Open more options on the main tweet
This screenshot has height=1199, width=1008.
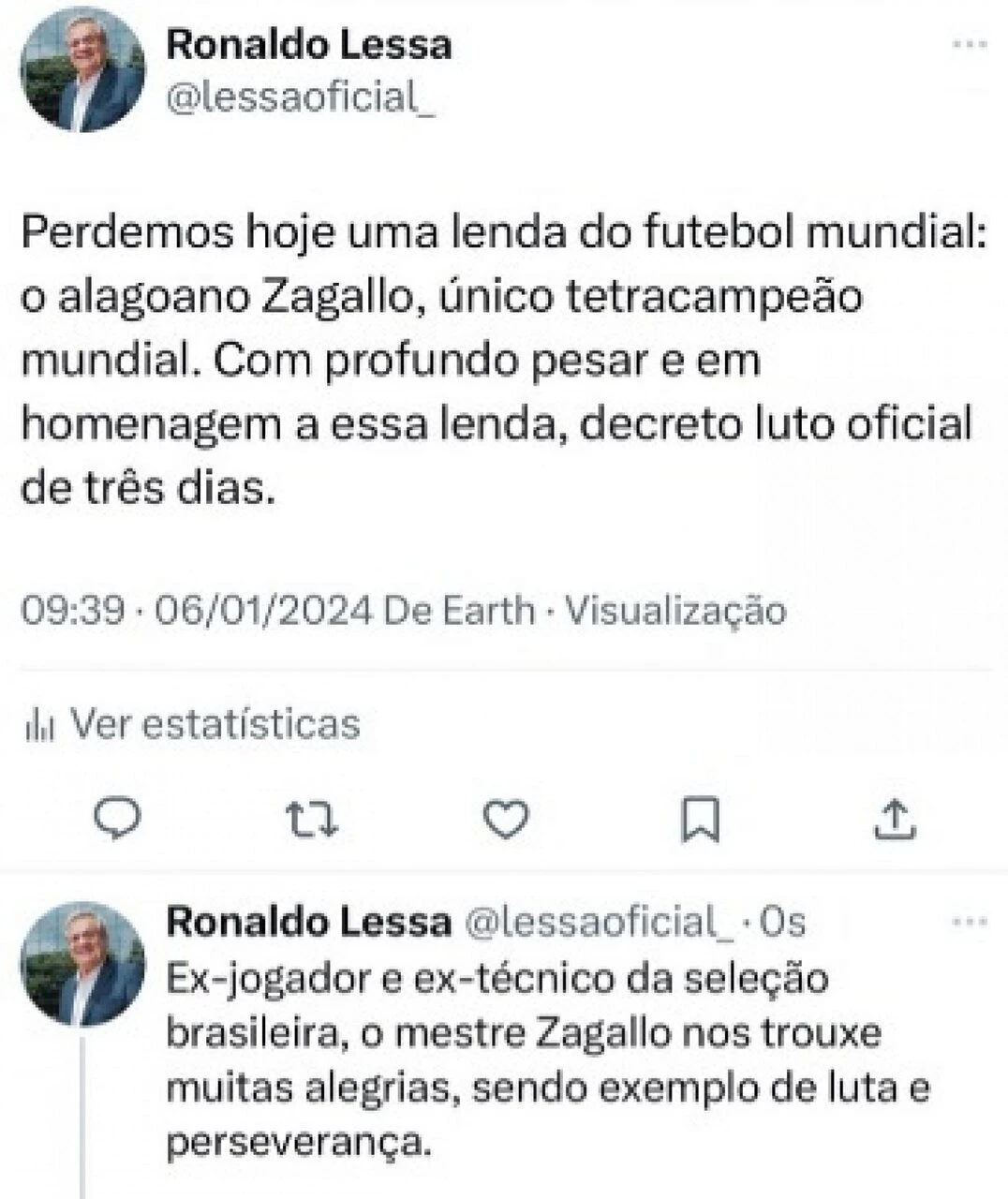tap(969, 44)
